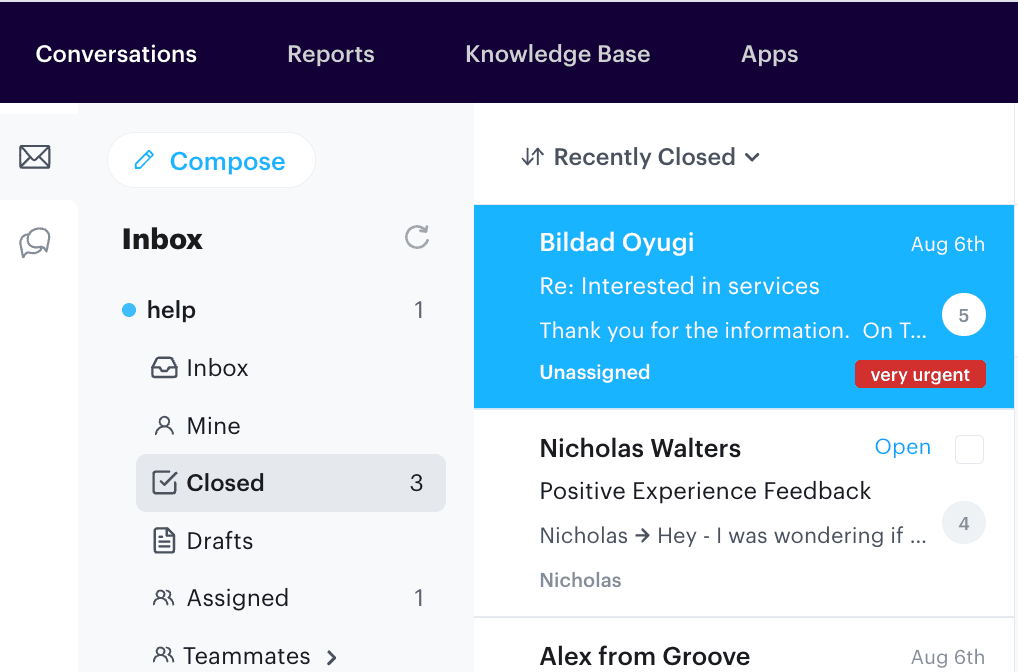Select the people icon beside Assigned

[162, 598]
